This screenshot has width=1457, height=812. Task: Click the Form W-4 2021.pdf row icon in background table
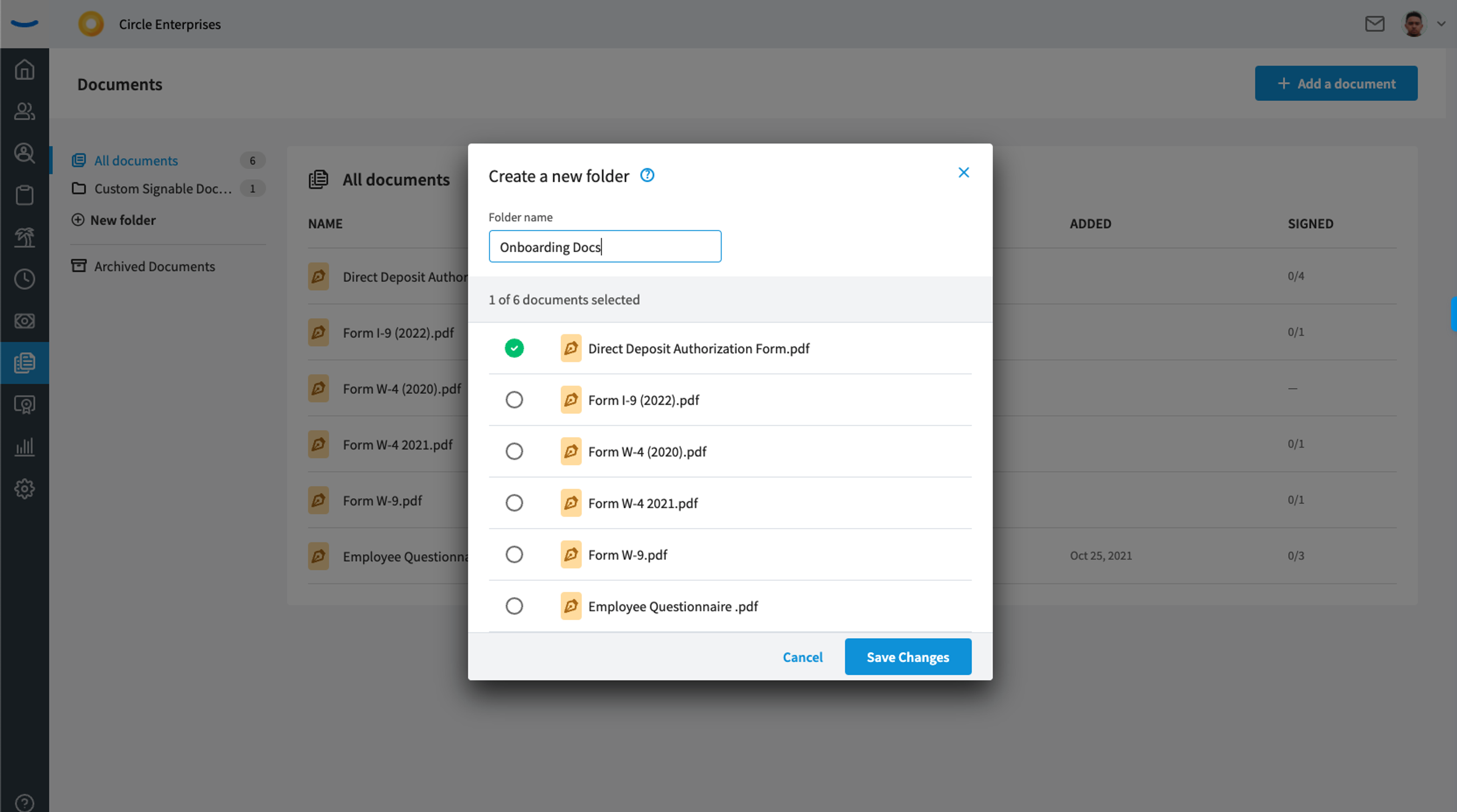click(x=318, y=444)
